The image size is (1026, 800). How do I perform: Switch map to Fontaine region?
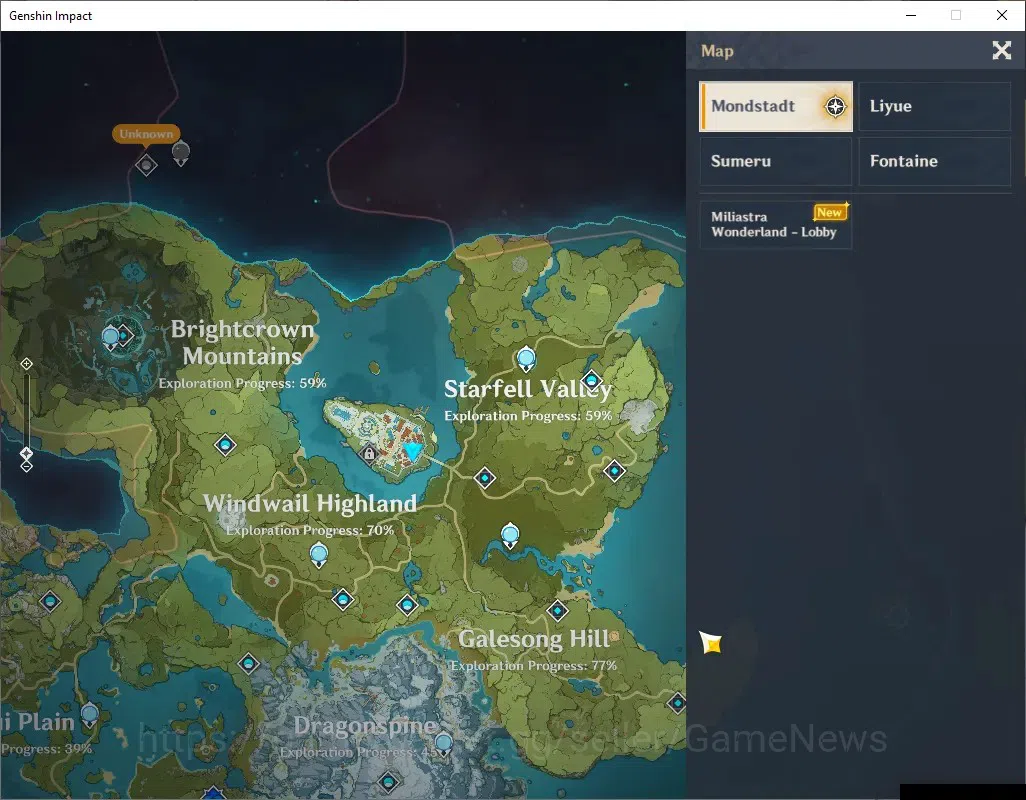pos(934,161)
